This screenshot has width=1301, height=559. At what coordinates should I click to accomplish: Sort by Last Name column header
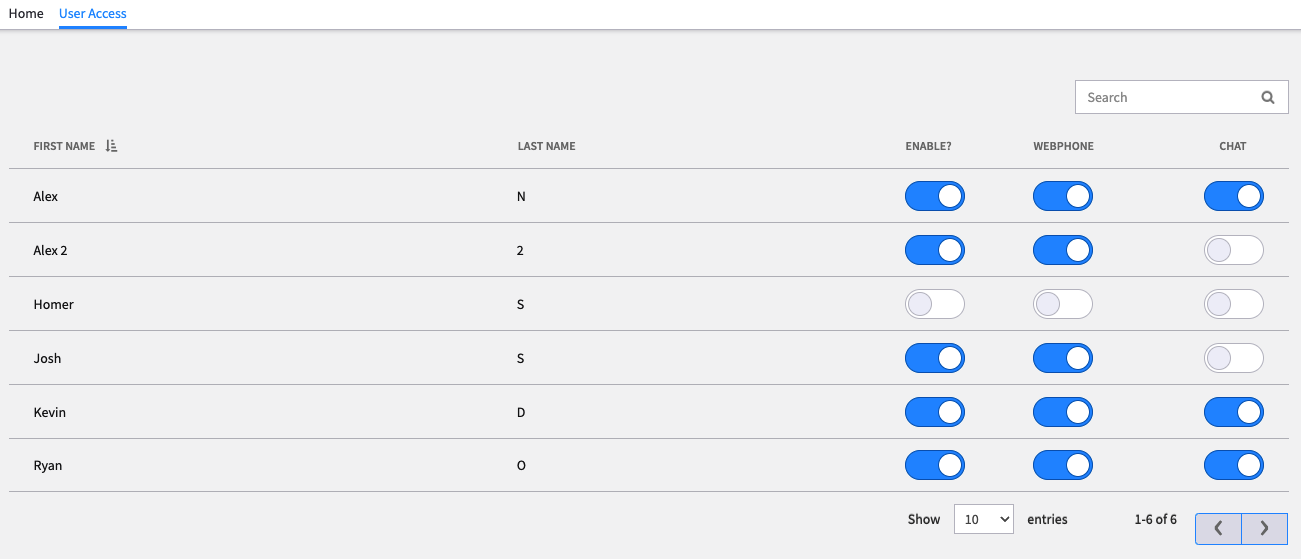[x=546, y=146]
